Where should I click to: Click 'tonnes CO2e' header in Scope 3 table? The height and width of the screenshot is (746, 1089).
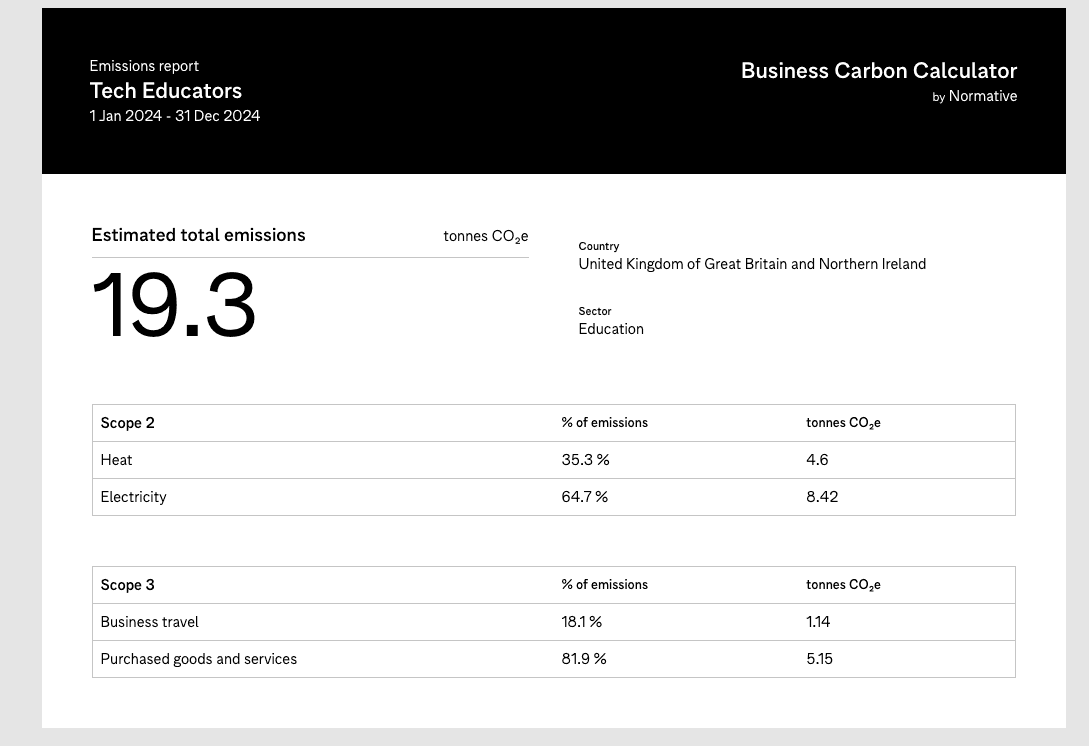pyautogui.click(x=843, y=585)
